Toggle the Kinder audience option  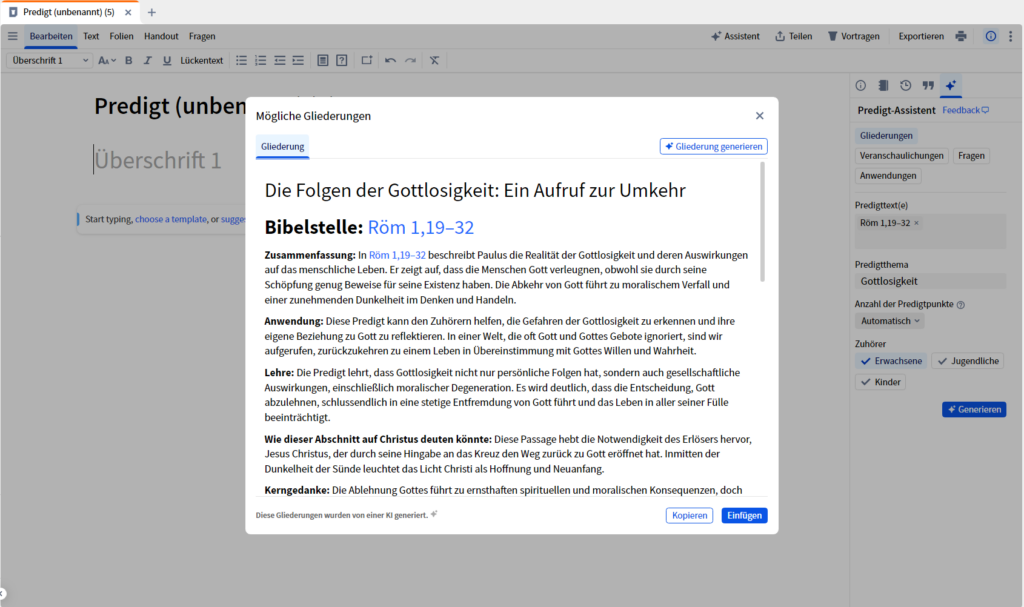880,382
